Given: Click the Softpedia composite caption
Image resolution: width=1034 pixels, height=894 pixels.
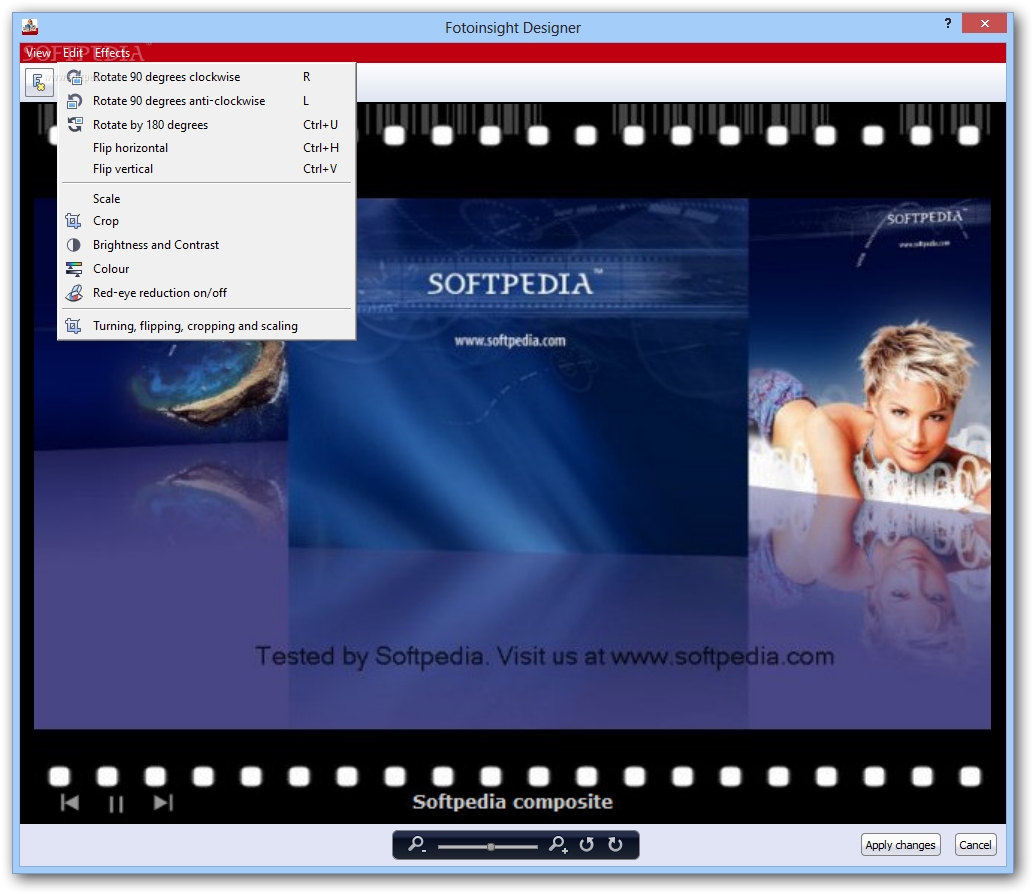Looking at the screenshot, I should pyautogui.click(x=512, y=802).
